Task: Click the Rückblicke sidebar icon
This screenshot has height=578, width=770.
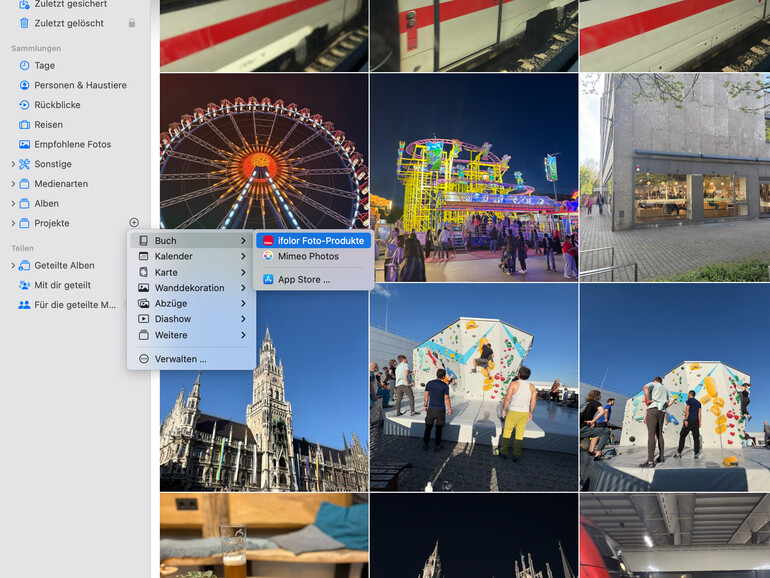Action: tap(25, 105)
